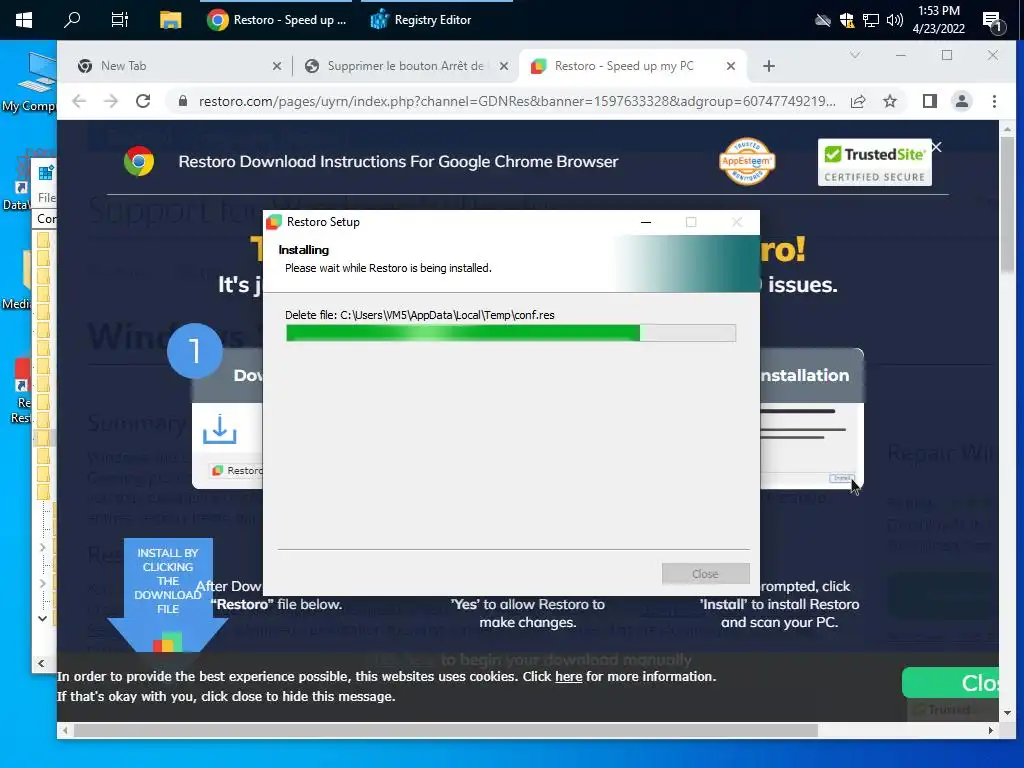Collapse the expanded Registry Editor tree node

pos(42,618)
